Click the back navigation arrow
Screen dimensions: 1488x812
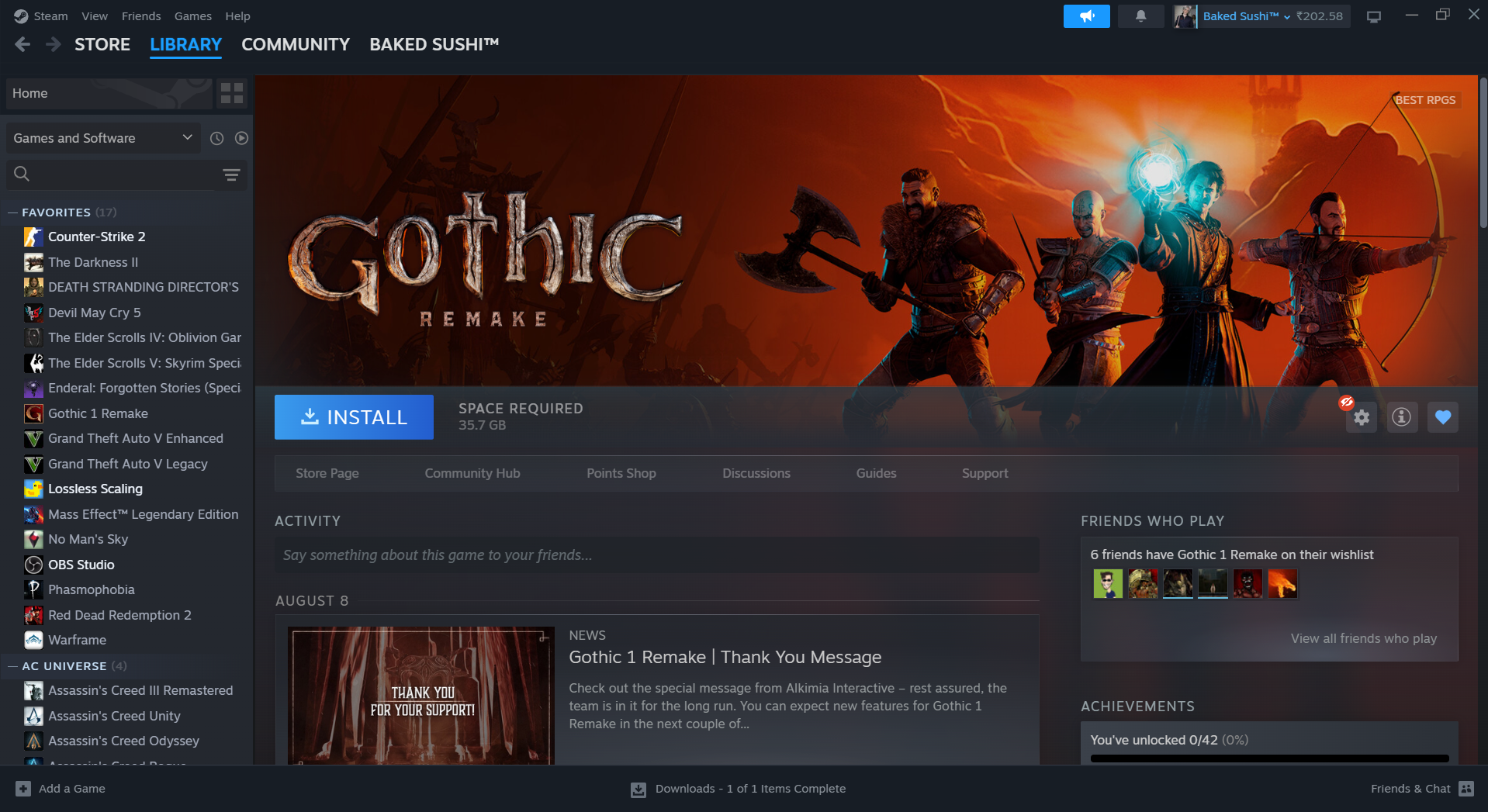(22, 44)
